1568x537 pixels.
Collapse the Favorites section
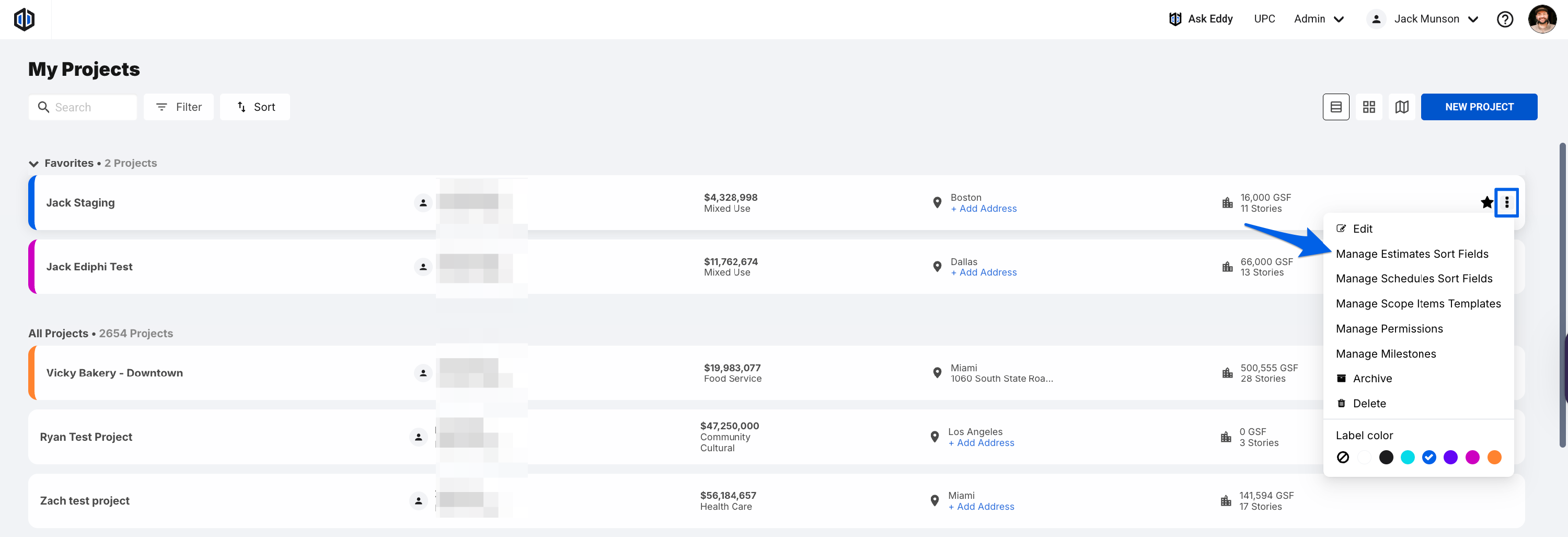pyautogui.click(x=33, y=163)
